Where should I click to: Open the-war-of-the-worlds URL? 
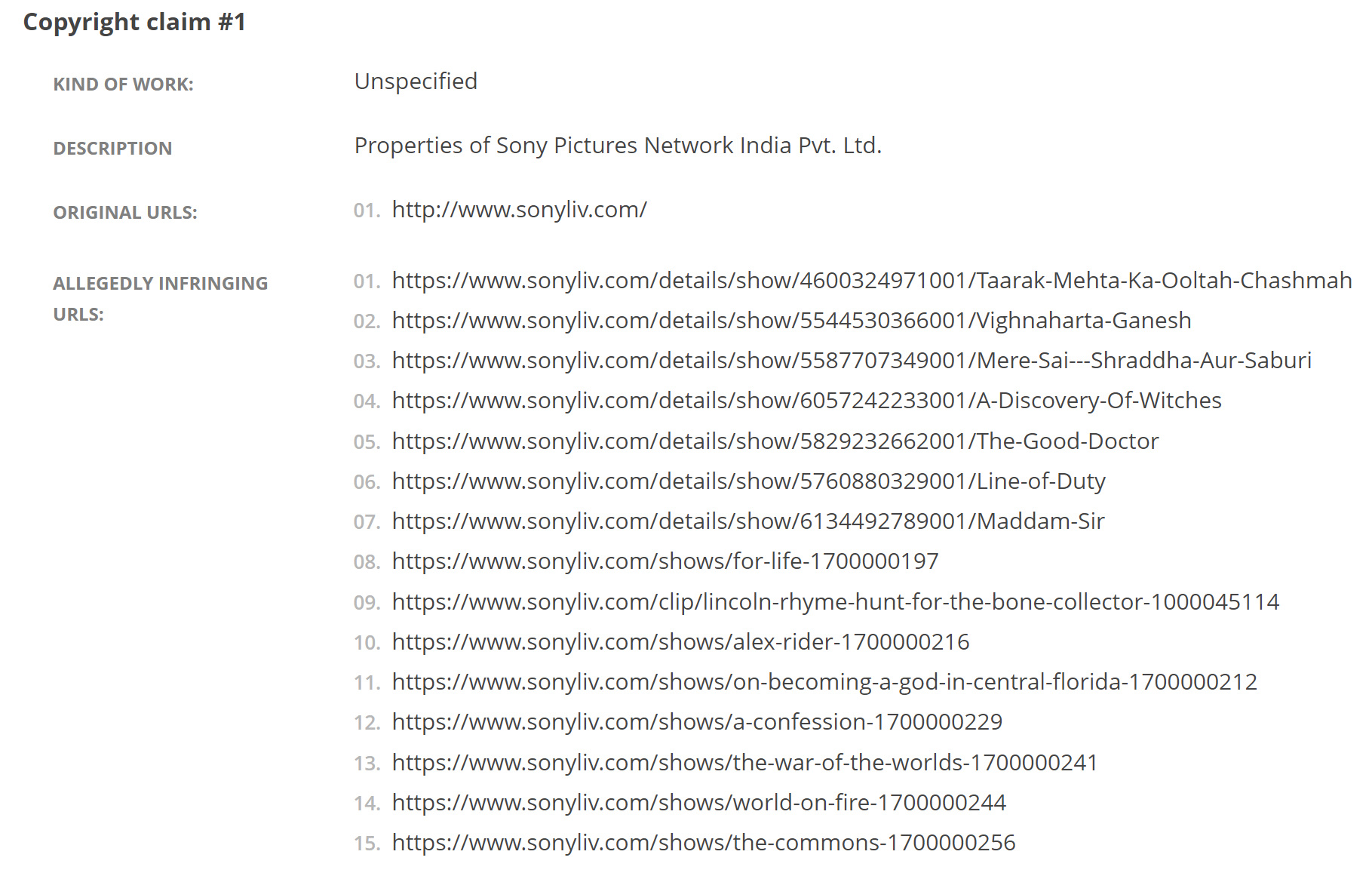point(744,763)
